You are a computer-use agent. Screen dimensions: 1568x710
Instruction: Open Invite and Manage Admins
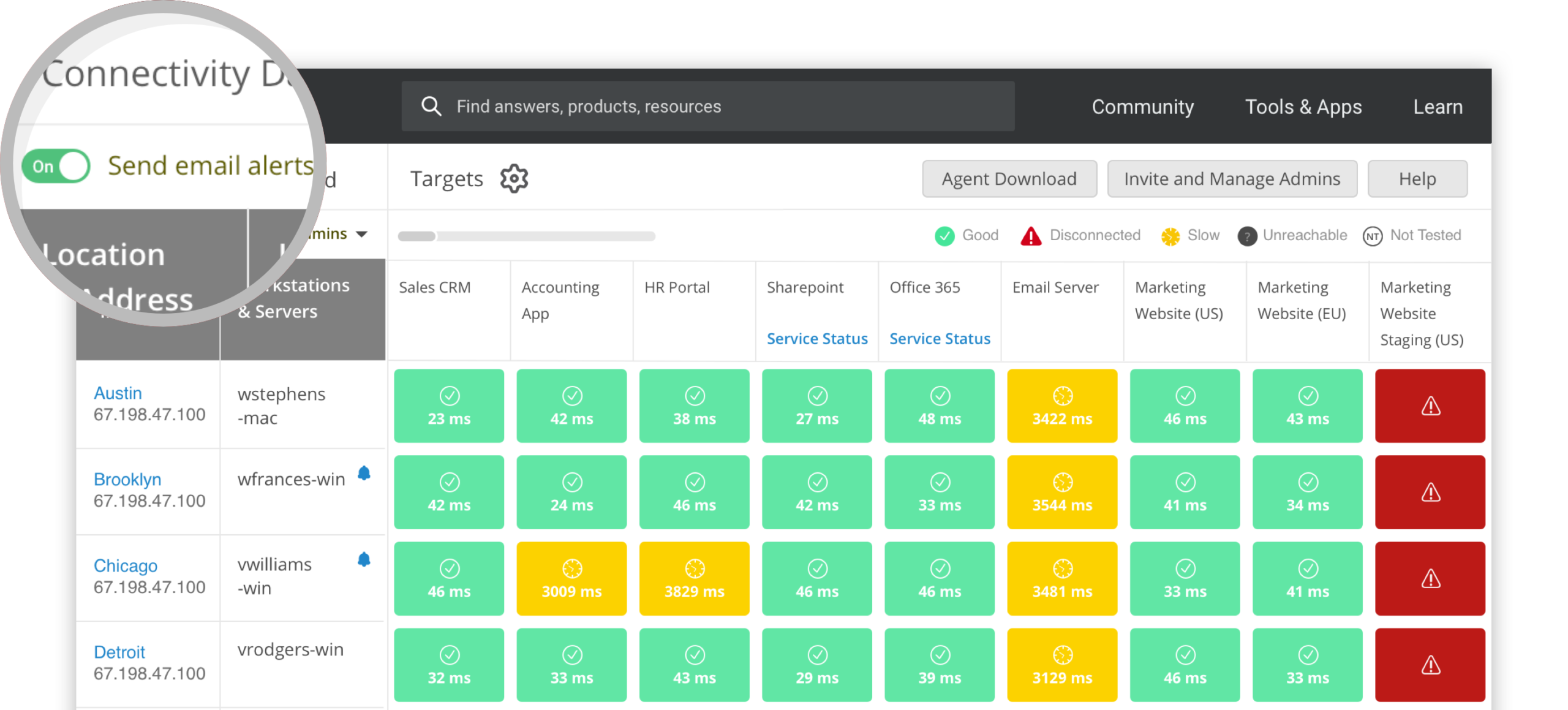pos(1231,178)
